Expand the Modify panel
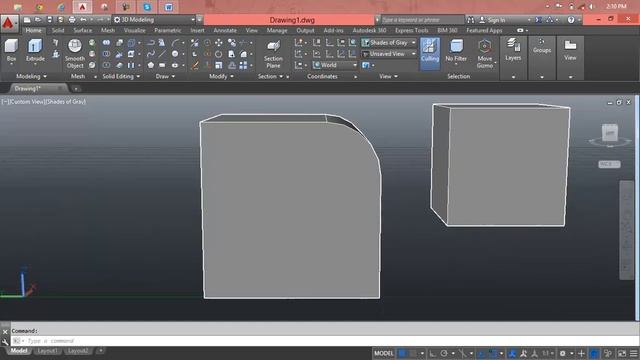This screenshot has height=360, width=640. click(x=221, y=76)
